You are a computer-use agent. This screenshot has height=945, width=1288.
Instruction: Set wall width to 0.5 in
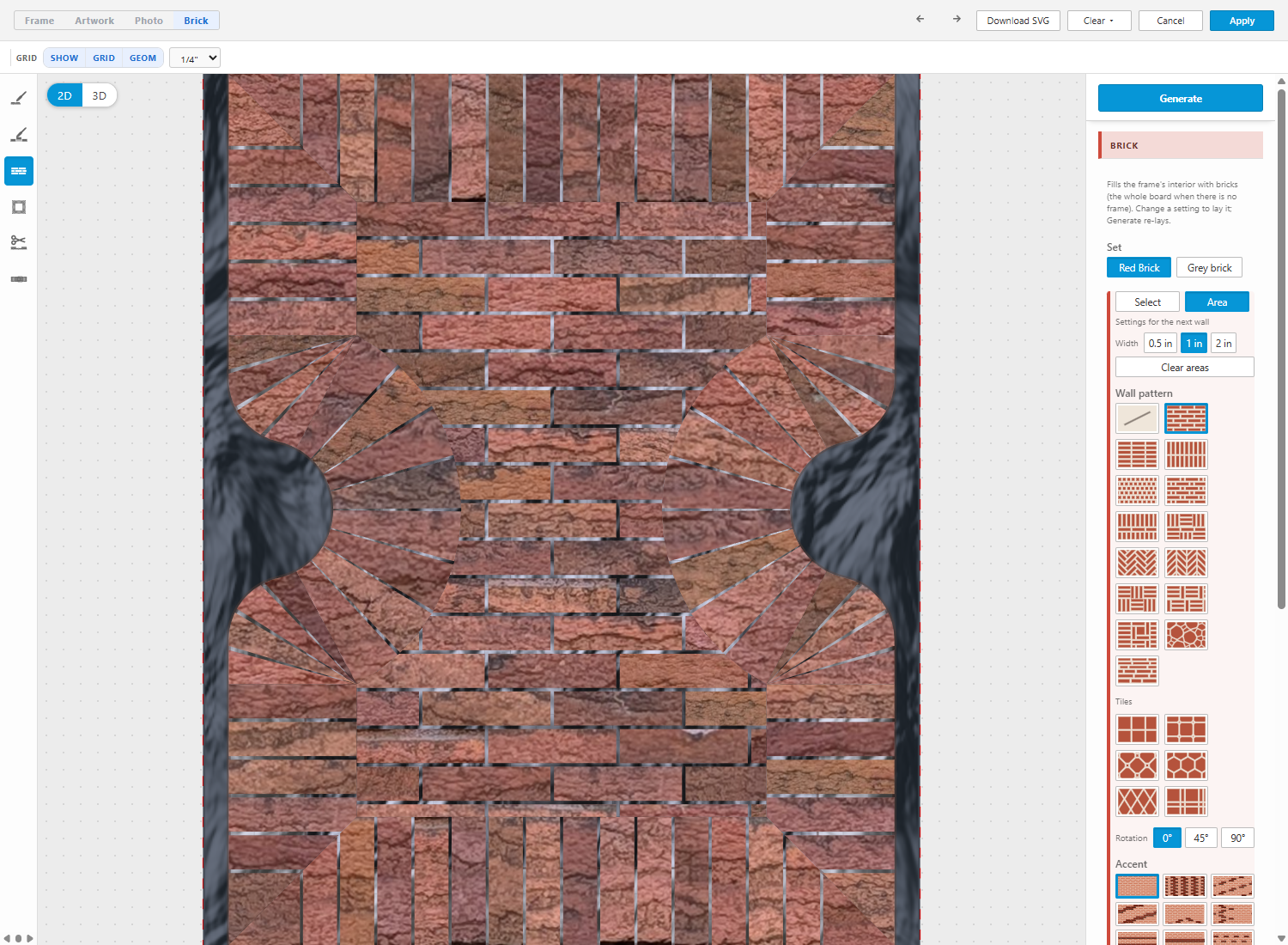(x=1160, y=344)
